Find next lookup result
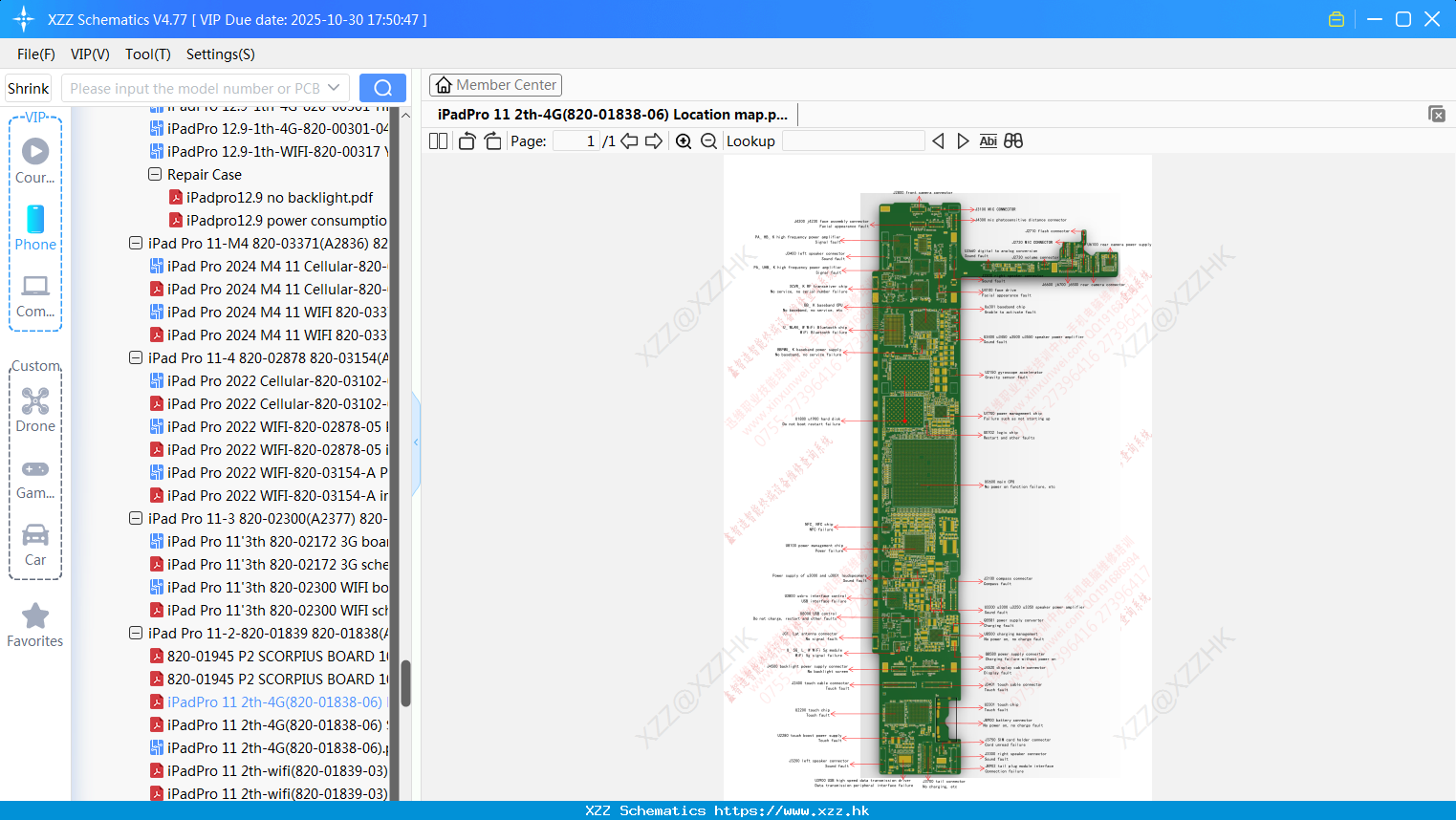 963,141
